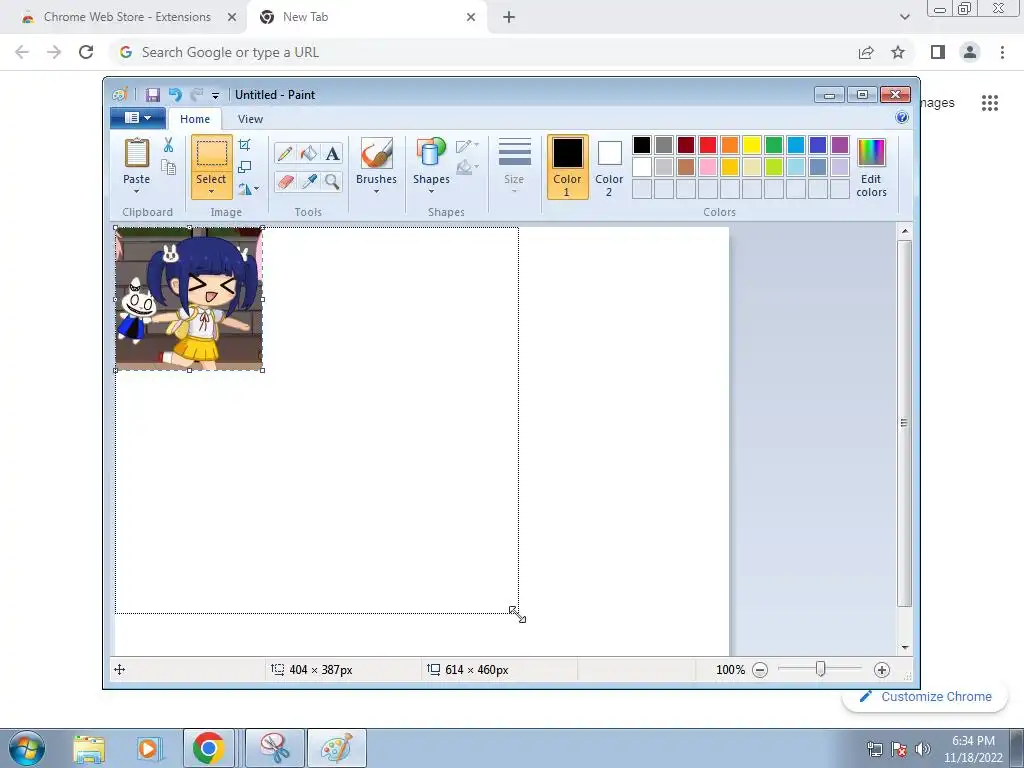Click Chrome Share this page icon

866,52
